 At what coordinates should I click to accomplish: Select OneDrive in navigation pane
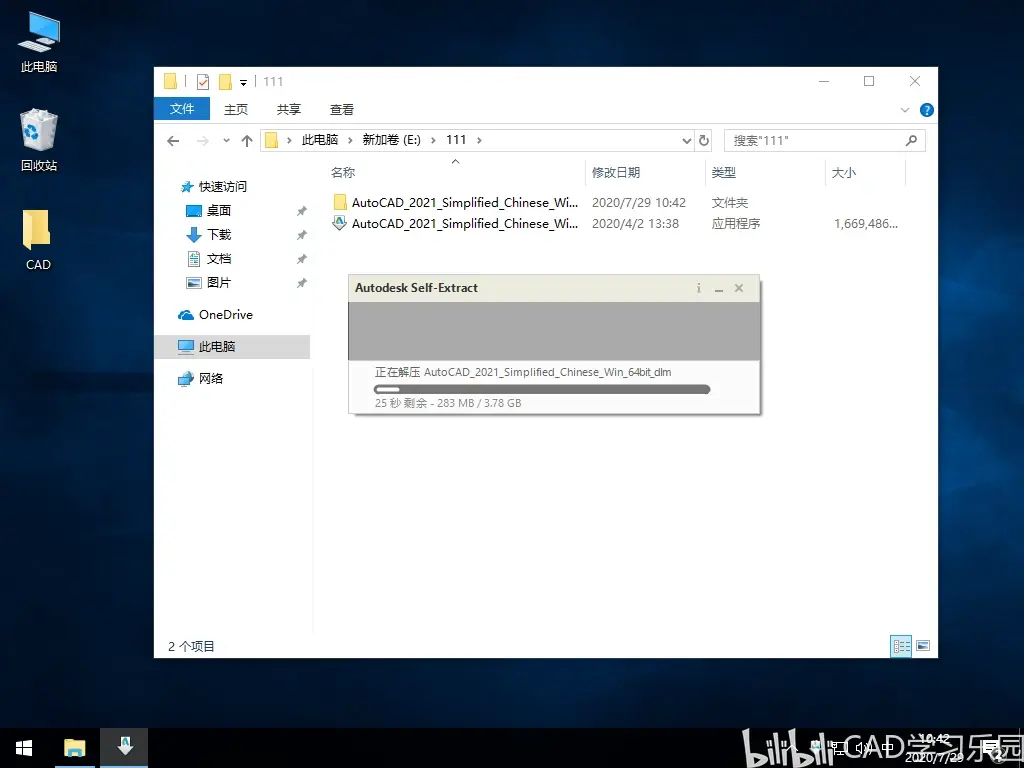216,315
